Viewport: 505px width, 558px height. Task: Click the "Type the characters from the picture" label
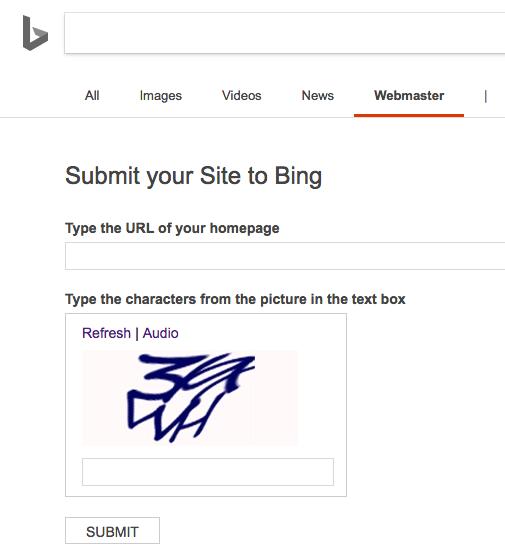235,299
